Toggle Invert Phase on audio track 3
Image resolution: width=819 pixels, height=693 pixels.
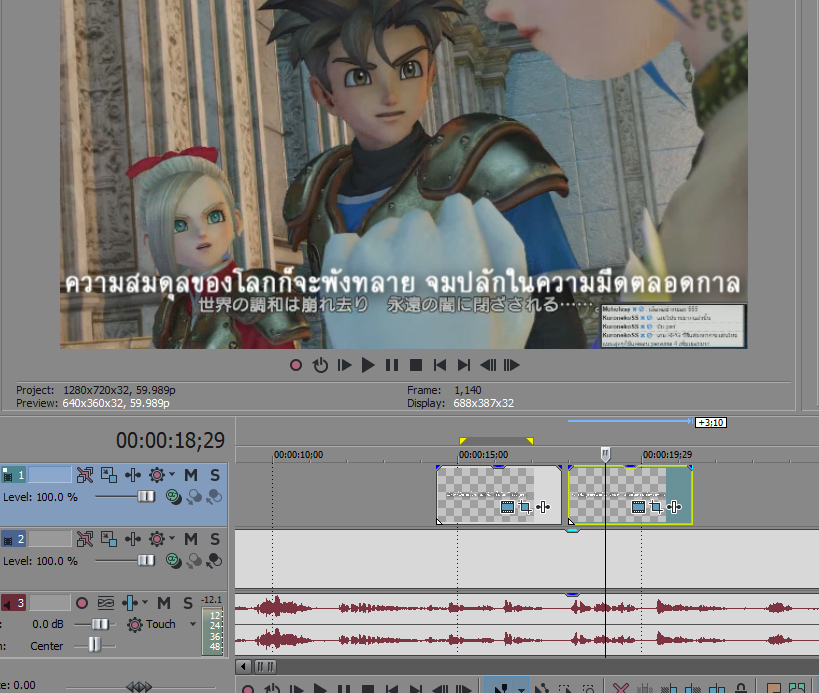tap(106, 603)
